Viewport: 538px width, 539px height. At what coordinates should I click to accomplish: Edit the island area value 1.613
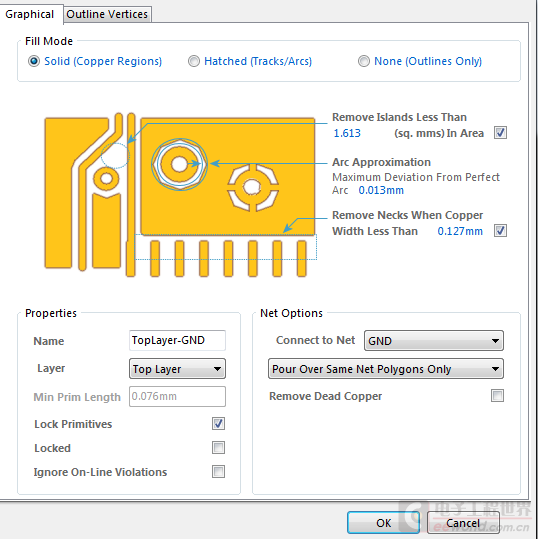tap(347, 133)
